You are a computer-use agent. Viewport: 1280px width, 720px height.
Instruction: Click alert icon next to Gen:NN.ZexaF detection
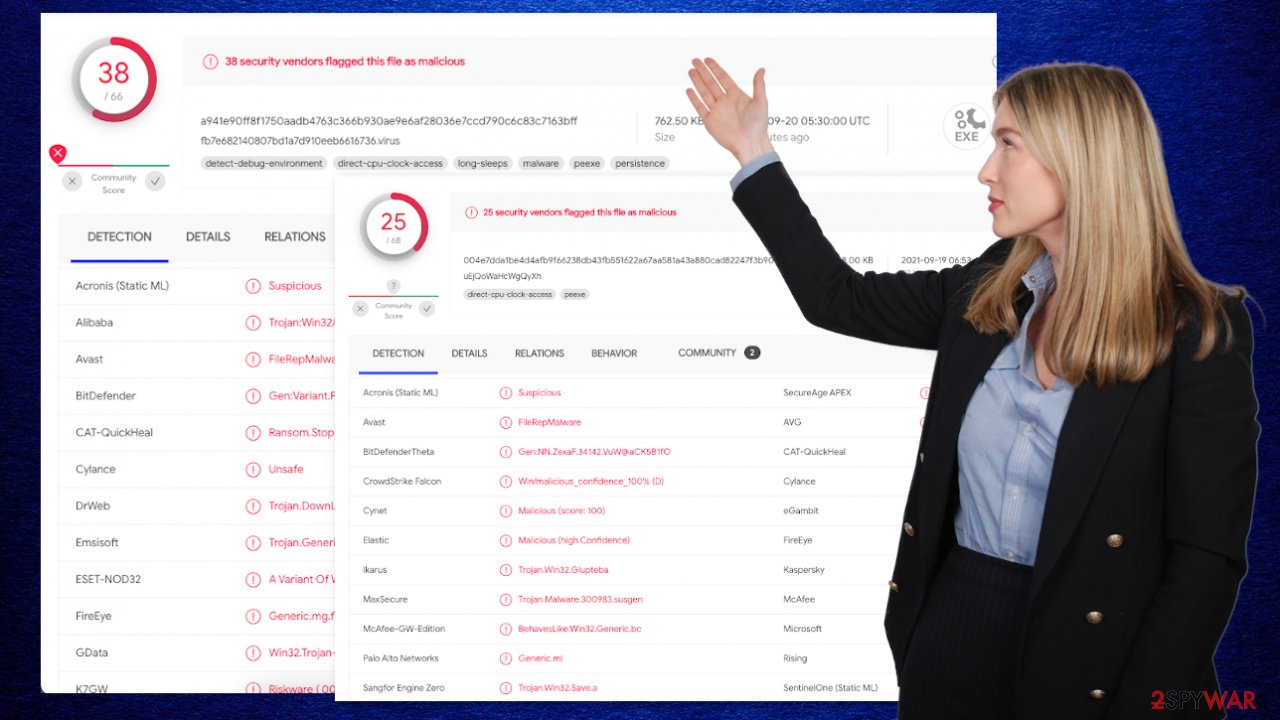tap(506, 452)
